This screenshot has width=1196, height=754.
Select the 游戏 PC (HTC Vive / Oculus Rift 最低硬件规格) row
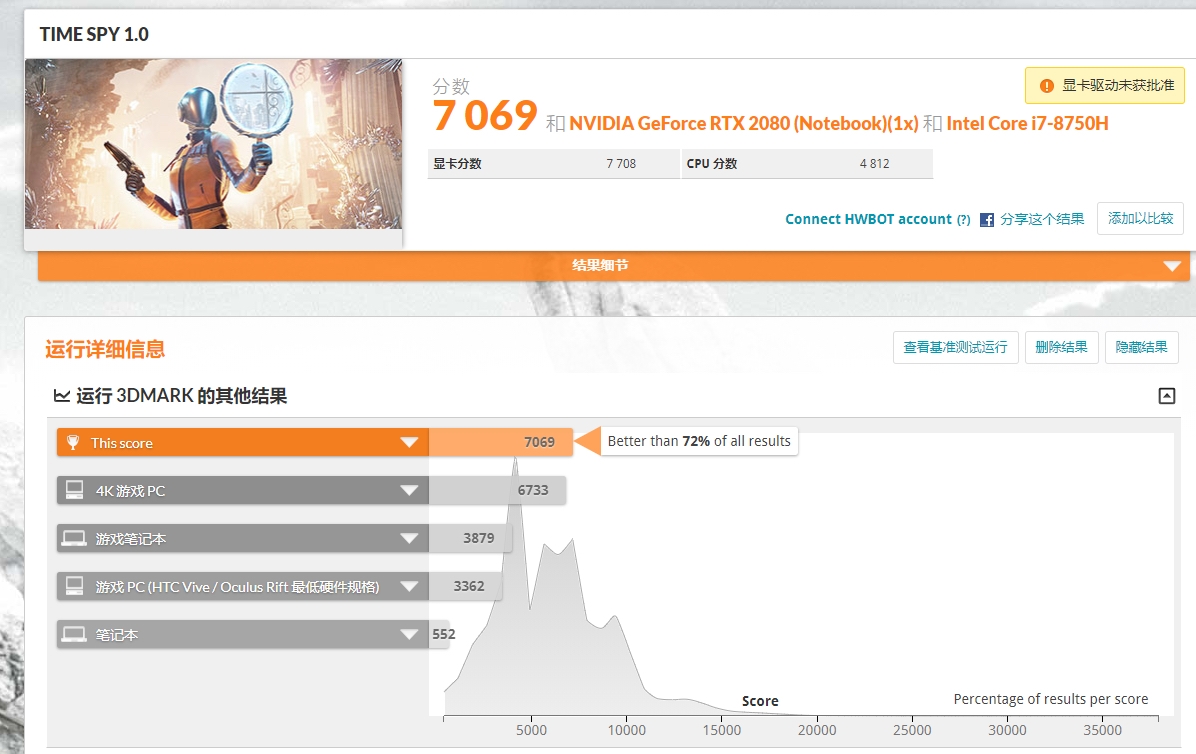point(243,586)
